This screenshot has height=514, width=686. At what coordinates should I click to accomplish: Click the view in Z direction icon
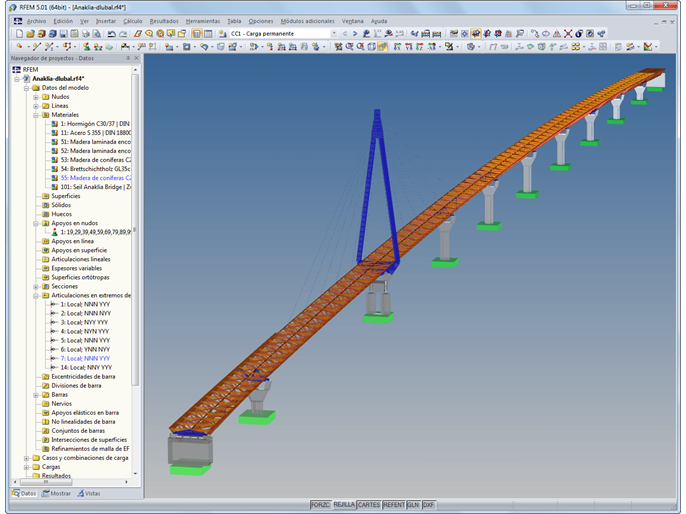coord(419,46)
